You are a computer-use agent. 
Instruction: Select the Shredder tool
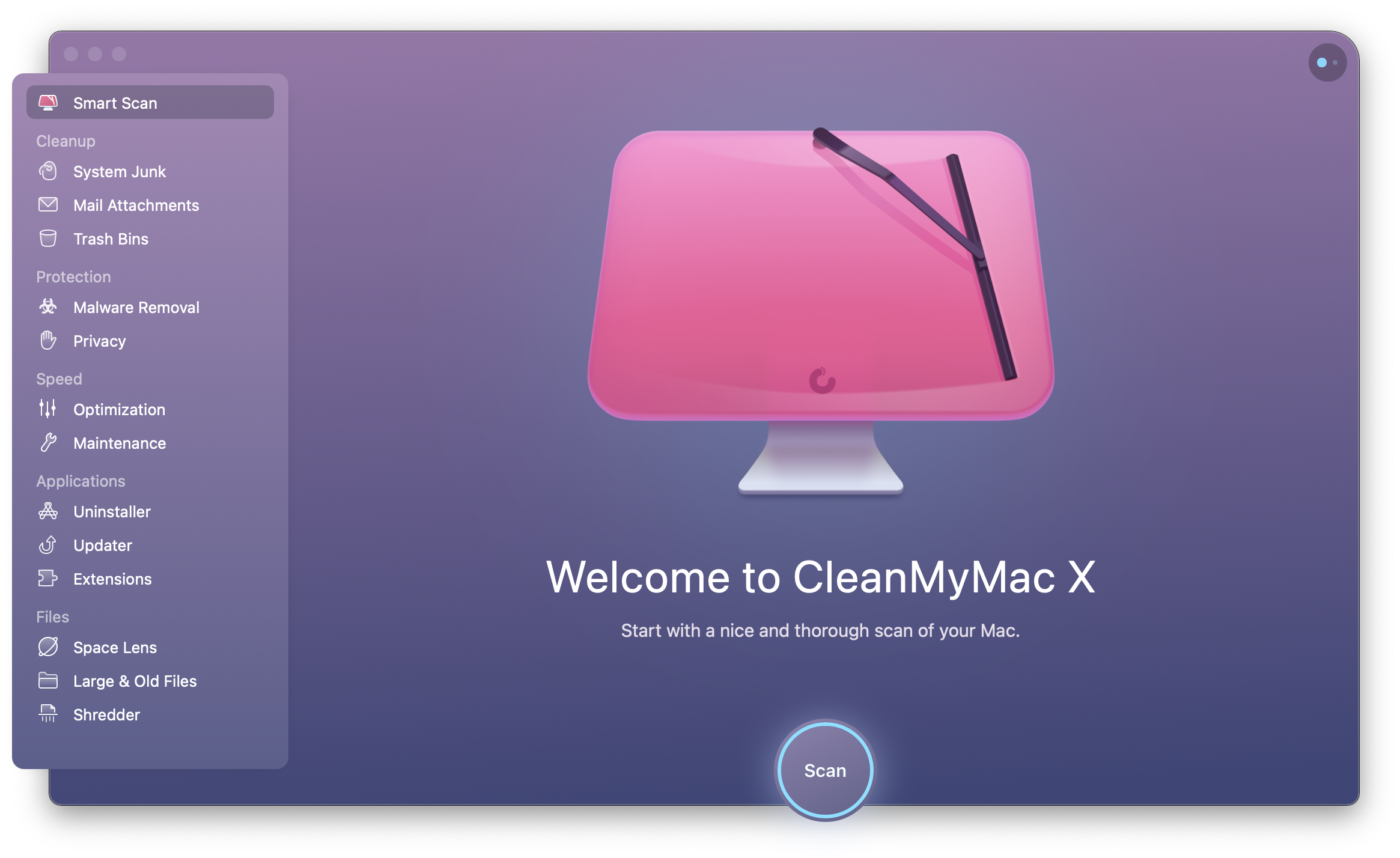(x=107, y=714)
